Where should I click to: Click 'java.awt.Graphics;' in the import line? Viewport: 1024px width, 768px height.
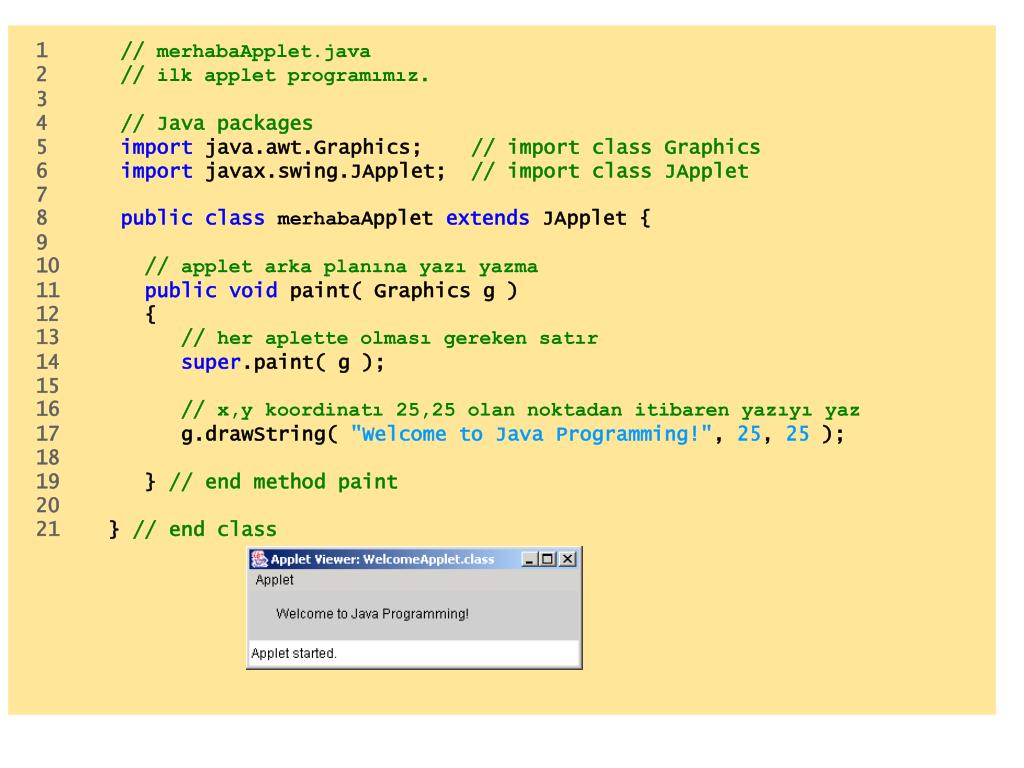(313, 147)
